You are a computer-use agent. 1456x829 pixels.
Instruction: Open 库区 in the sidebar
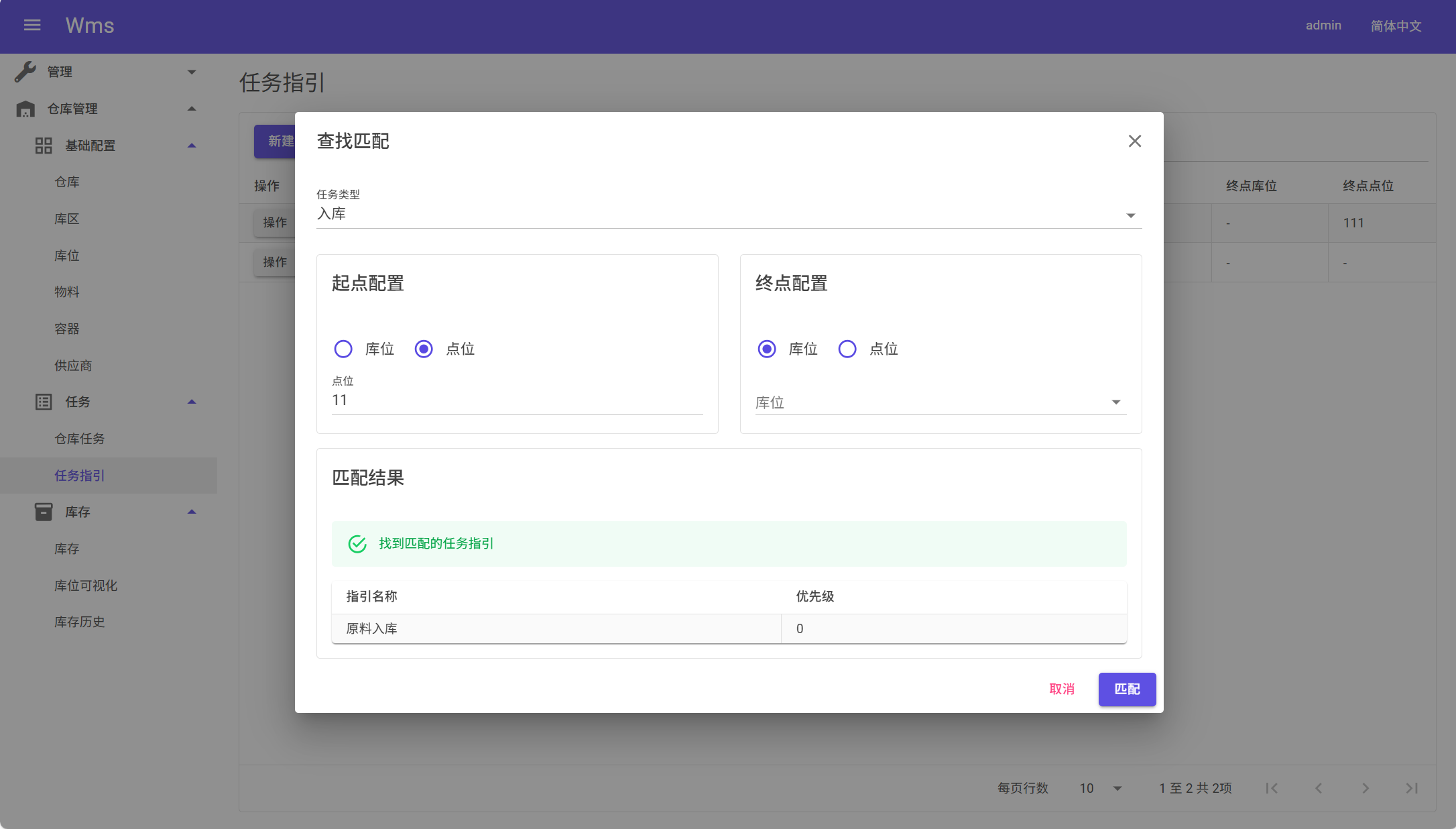pyautogui.click(x=109, y=219)
